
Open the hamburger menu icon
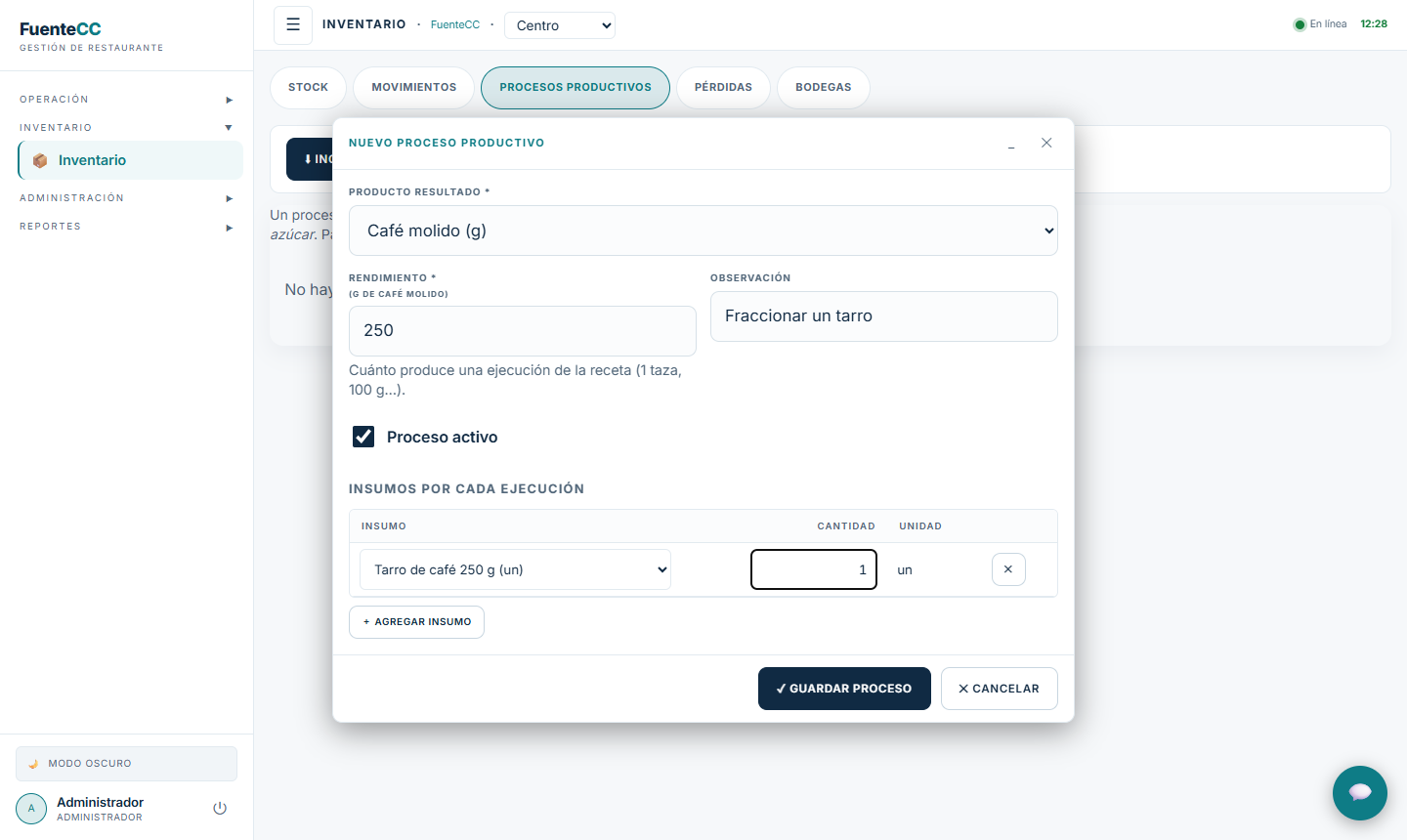tap(293, 25)
